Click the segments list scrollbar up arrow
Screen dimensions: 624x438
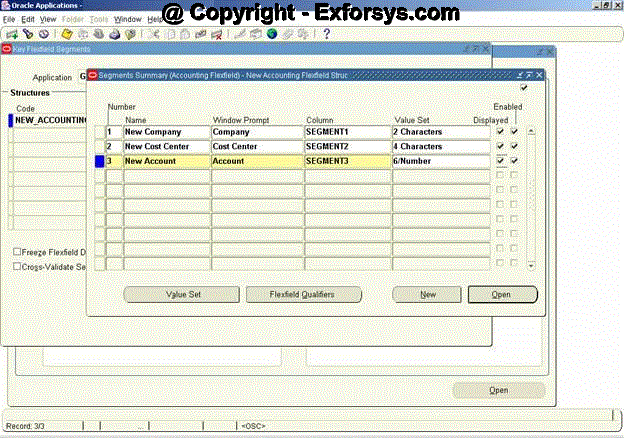[x=530, y=131]
